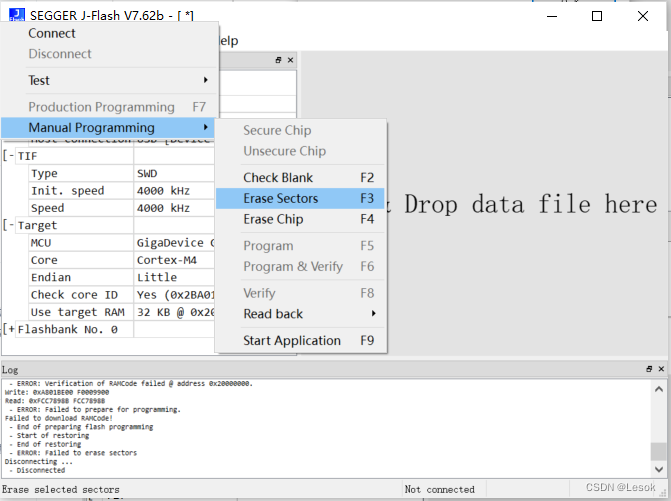Collapse the Target tree section
Image resolution: width=671 pixels, height=501 pixels.
click(8, 225)
